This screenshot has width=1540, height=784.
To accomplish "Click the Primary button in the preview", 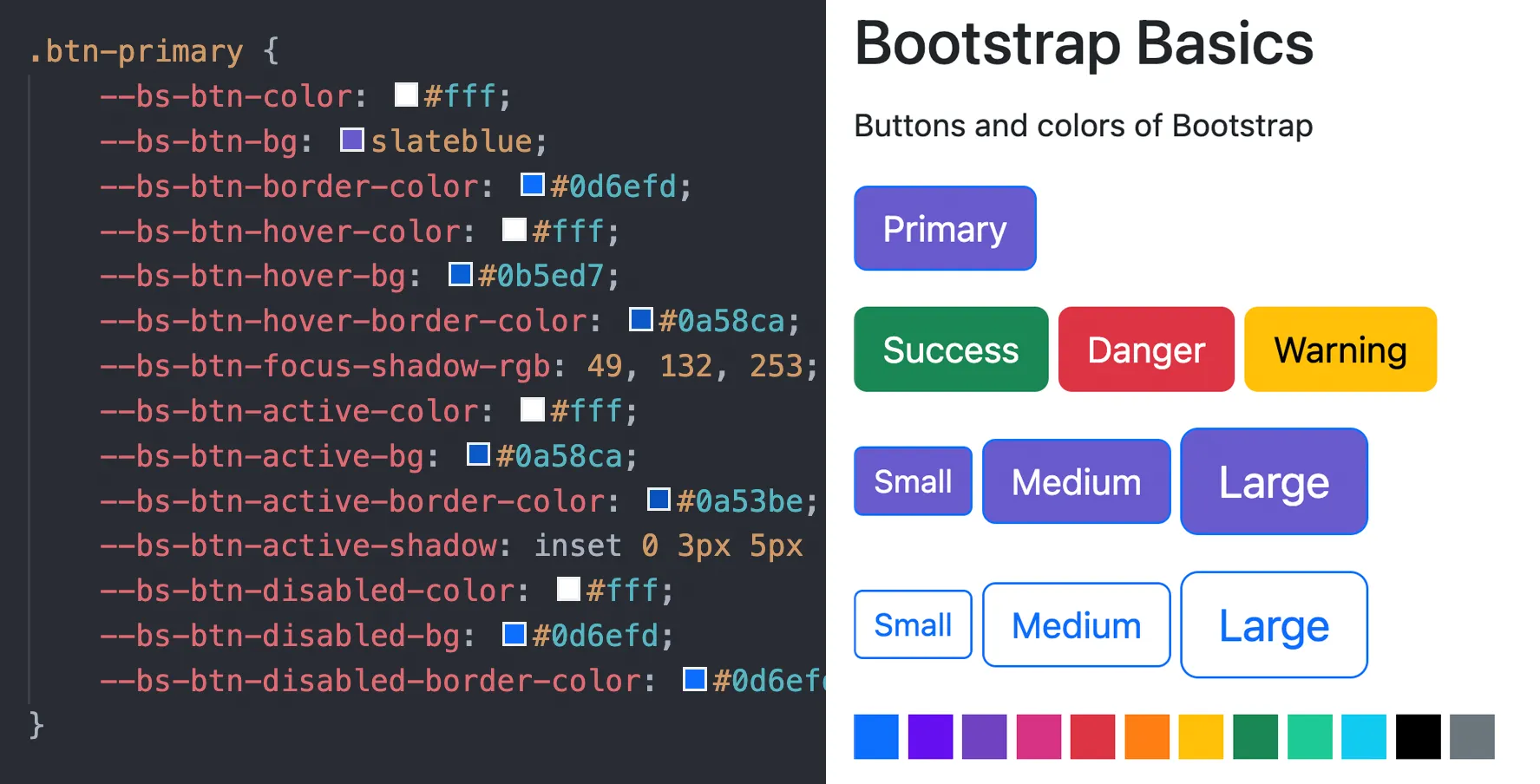I will point(945,228).
